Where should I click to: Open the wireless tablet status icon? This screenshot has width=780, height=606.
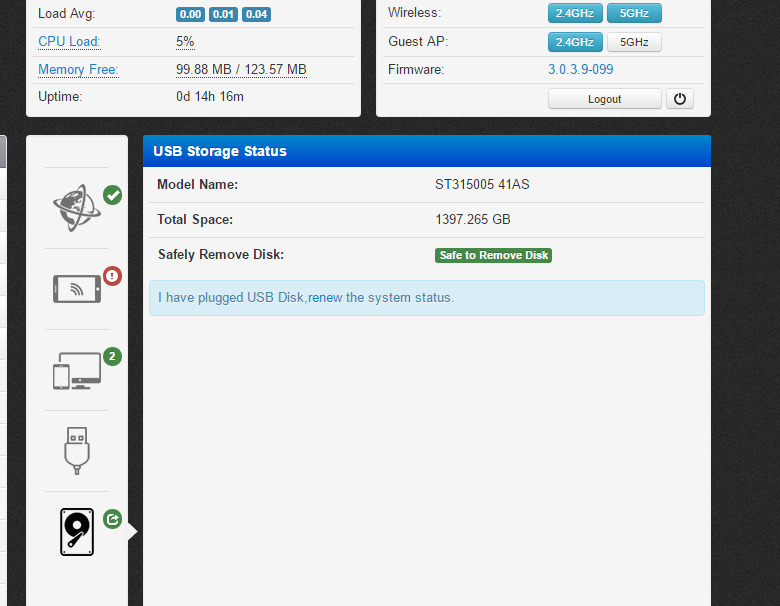pos(77,289)
